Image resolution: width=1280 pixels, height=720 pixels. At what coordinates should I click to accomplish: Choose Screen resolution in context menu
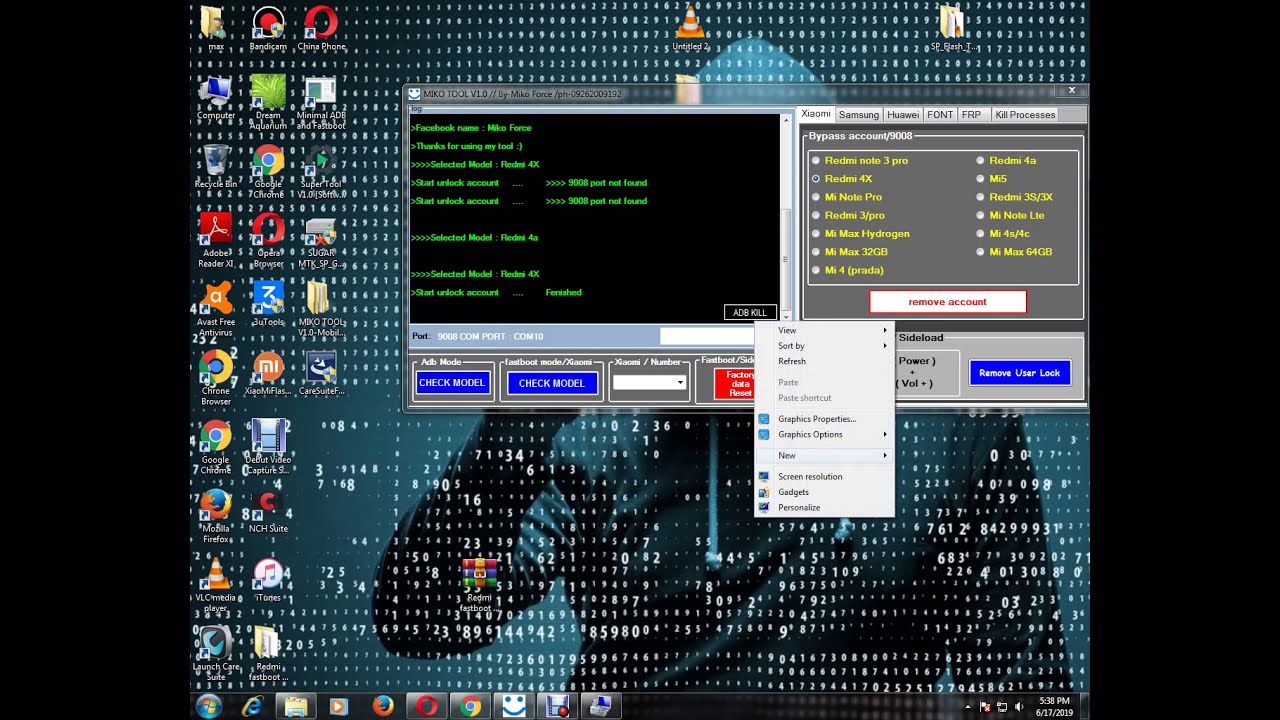824,476
